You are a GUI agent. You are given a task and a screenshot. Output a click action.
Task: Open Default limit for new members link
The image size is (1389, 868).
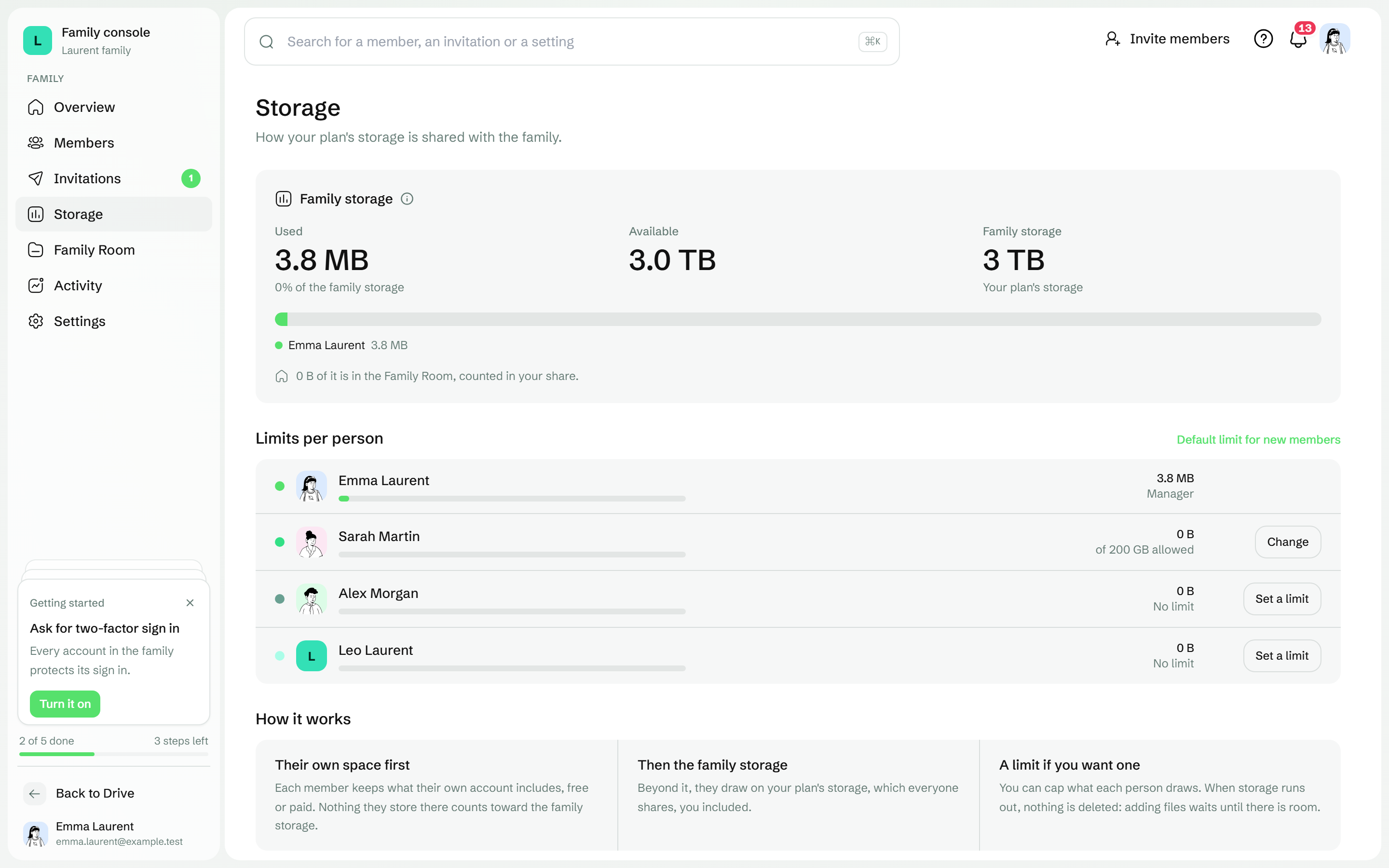click(1258, 440)
